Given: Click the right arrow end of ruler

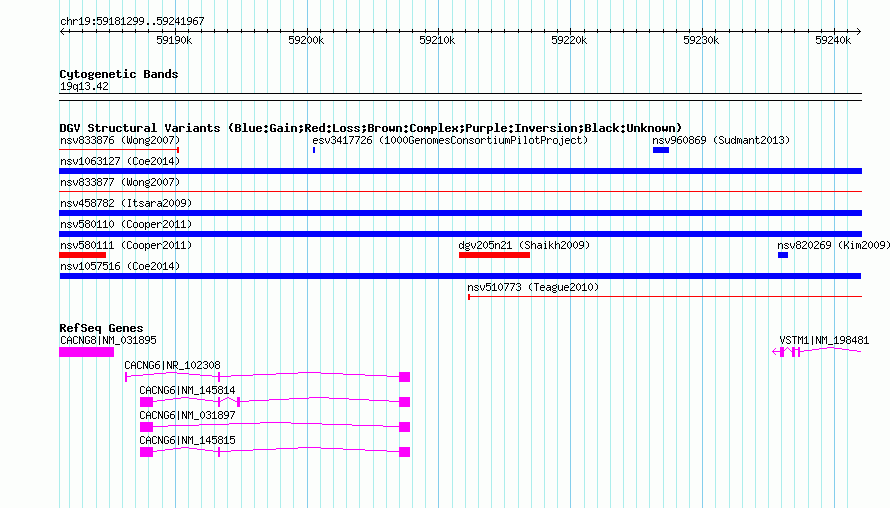Looking at the screenshot, I should [859, 31].
